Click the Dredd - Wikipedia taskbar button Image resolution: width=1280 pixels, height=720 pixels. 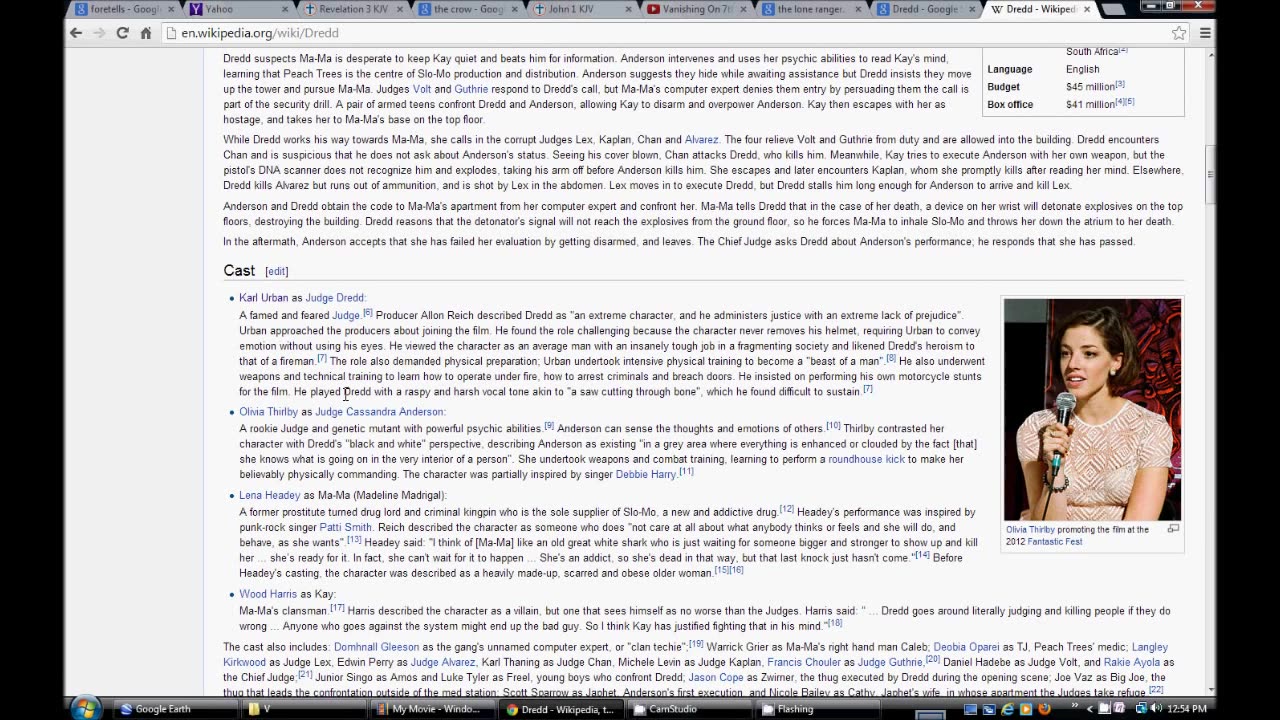(x=560, y=709)
